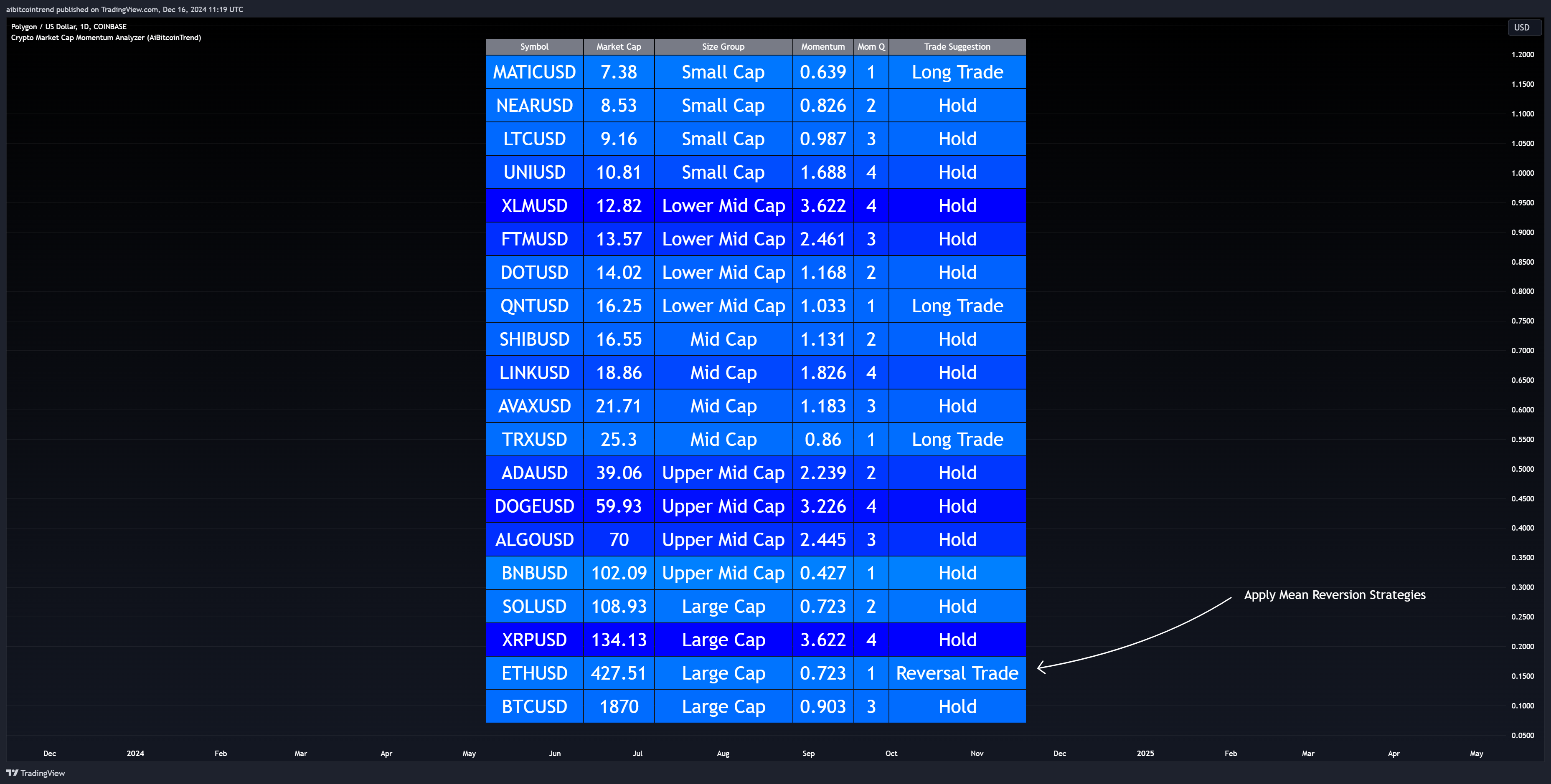The height and width of the screenshot is (784, 1551).
Task: Click the Reversal Trade suggestion for ETHUSD
Action: point(957,673)
